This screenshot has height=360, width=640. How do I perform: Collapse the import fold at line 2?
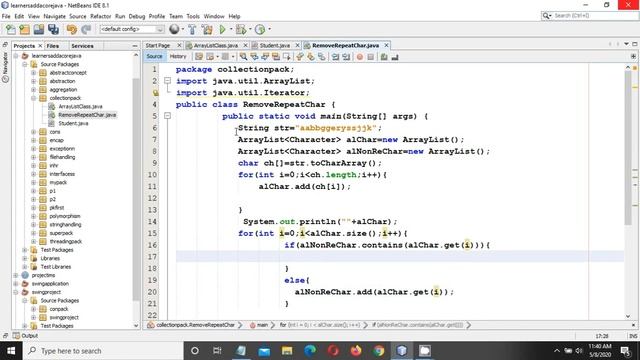pos(167,81)
